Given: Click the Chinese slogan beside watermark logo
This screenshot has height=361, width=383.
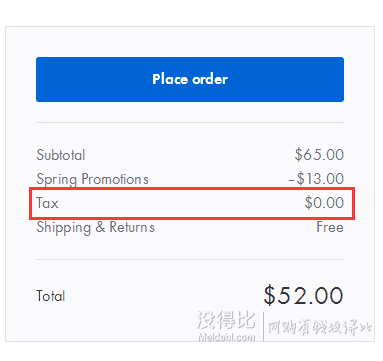Looking at the screenshot, I should pyautogui.click(x=320, y=327).
